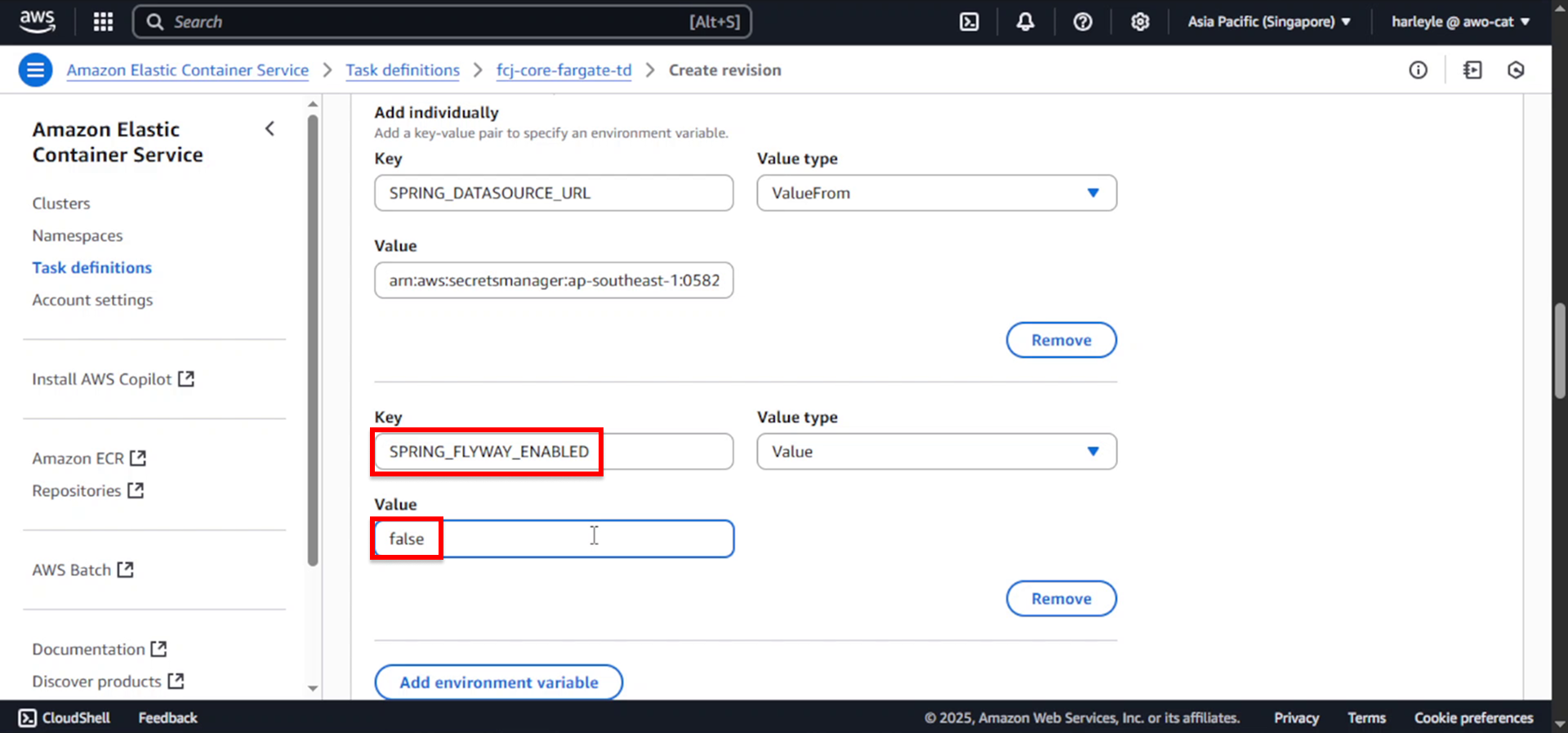The width and height of the screenshot is (1568, 733).
Task: Remove the SPRING_FLYWAY_ENABLED variable
Action: [x=1061, y=598]
